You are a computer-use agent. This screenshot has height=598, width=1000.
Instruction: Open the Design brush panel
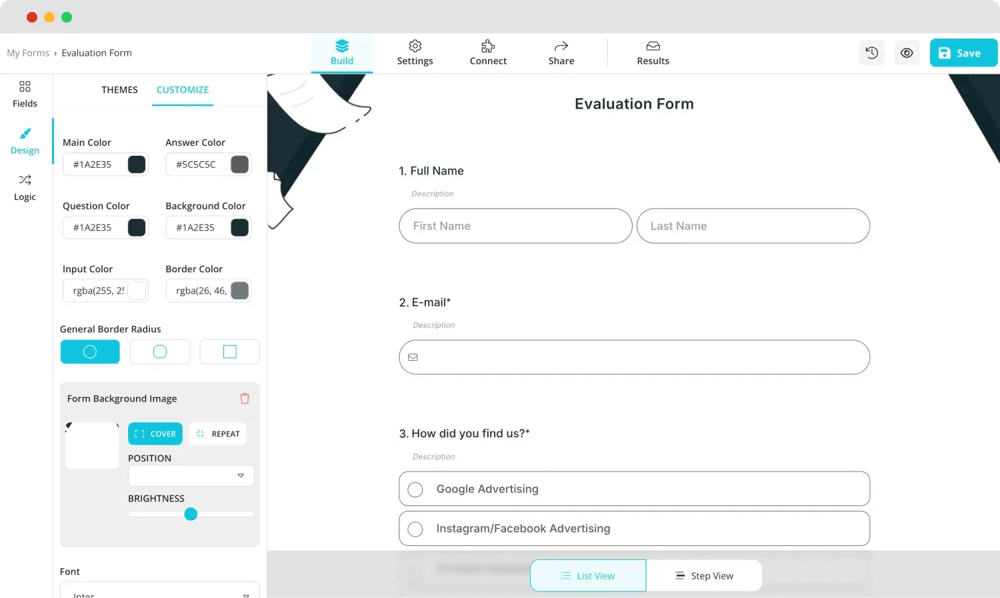tap(25, 141)
